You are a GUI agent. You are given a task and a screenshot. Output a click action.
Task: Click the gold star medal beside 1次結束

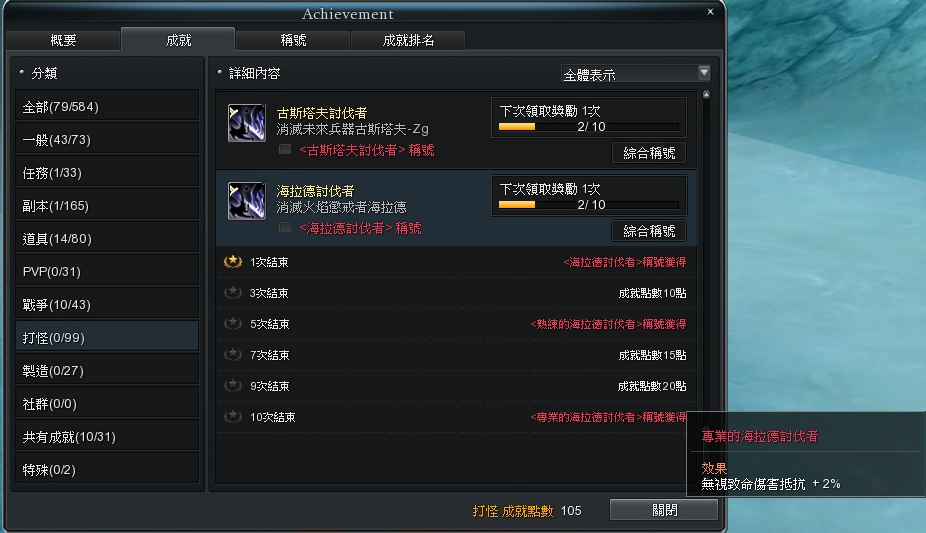pyautogui.click(x=233, y=261)
